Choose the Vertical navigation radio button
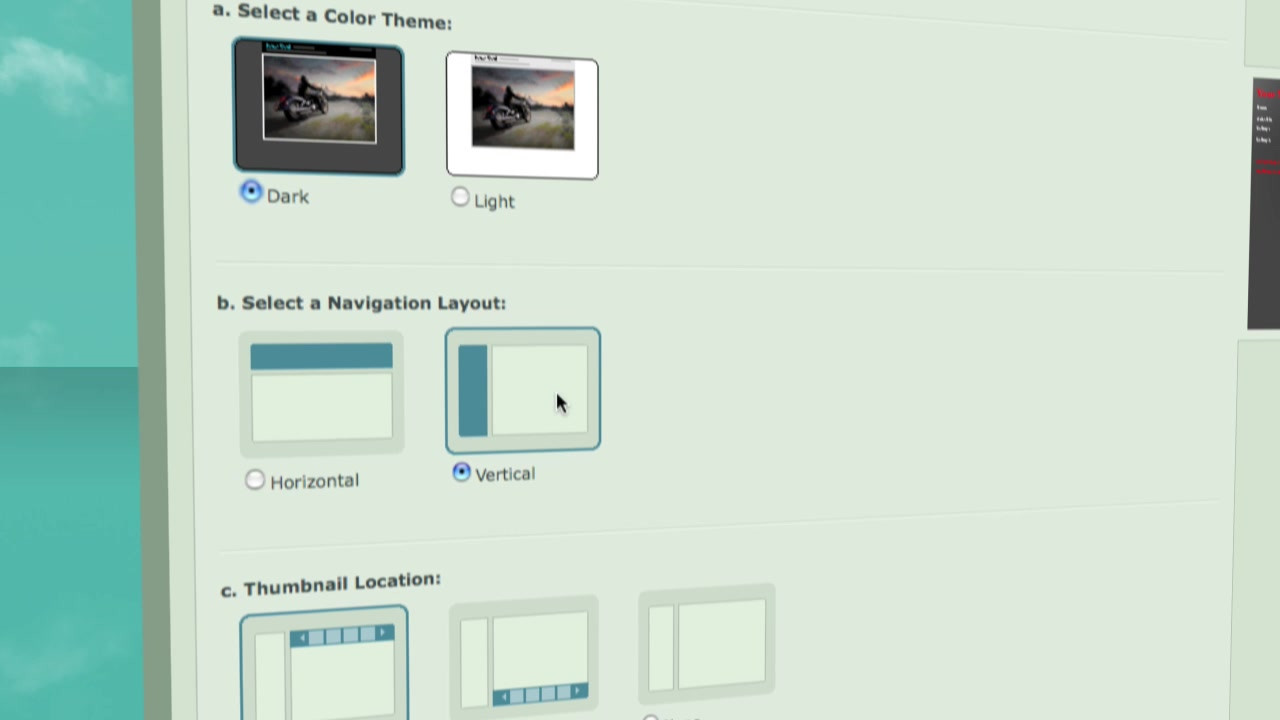 coord(461,472)
